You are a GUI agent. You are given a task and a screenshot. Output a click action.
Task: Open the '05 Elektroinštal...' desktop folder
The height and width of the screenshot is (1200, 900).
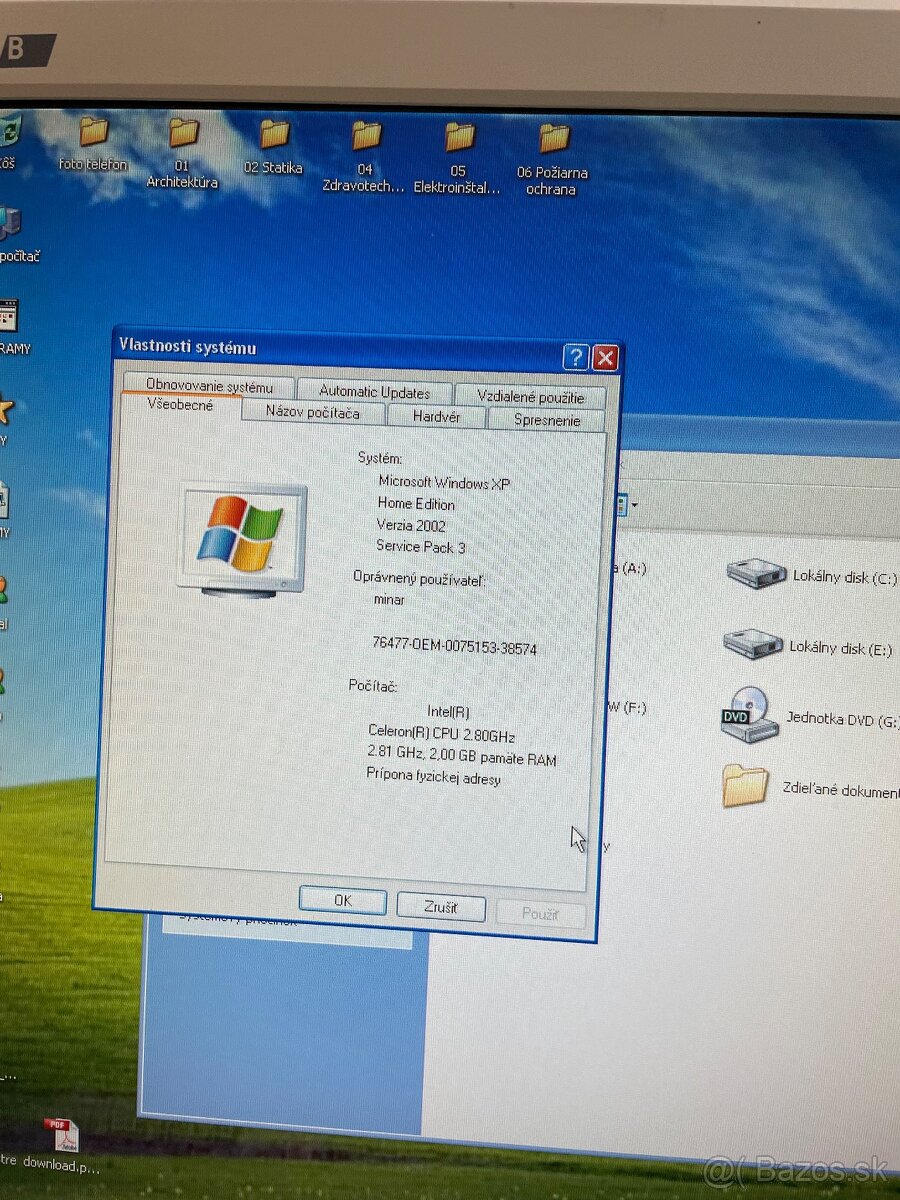pos(458,138)
